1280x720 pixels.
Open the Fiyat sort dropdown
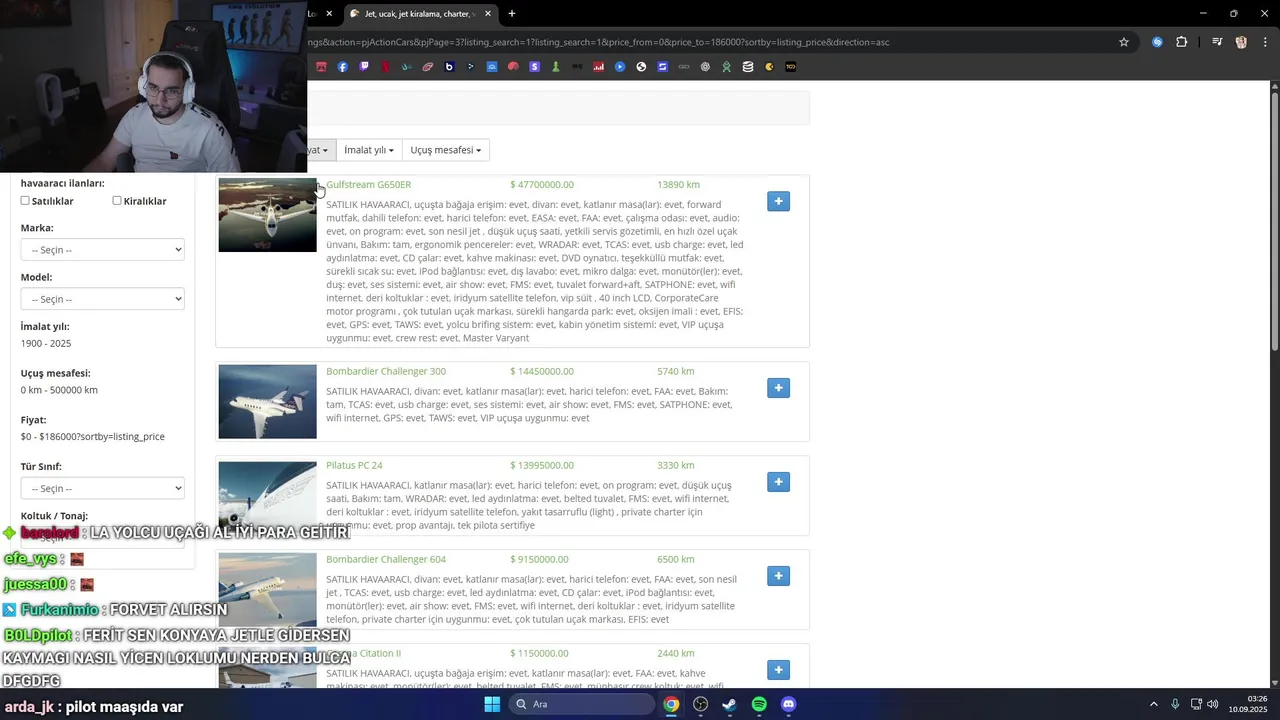319,150
